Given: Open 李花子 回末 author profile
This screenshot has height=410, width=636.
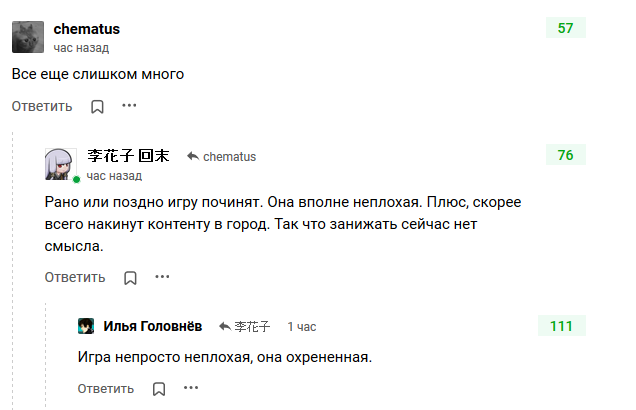Looking at the screenshot, I should tap(128, 156).
